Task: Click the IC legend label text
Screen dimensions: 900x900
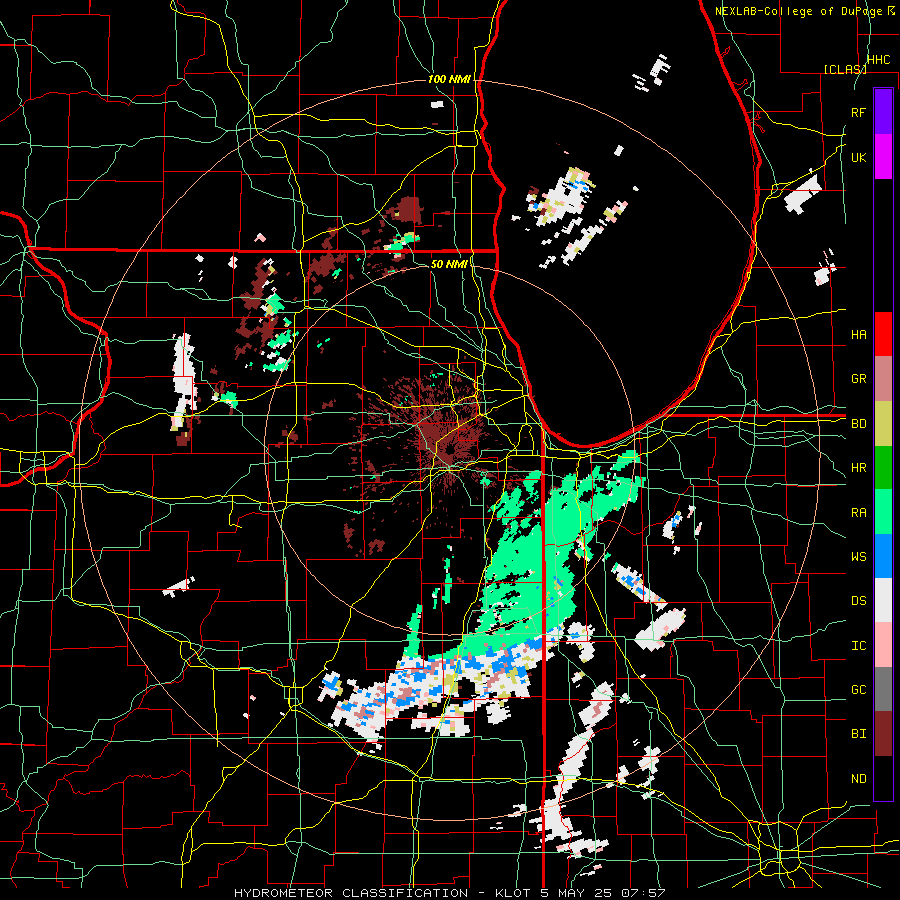Action: click(858, 646)
